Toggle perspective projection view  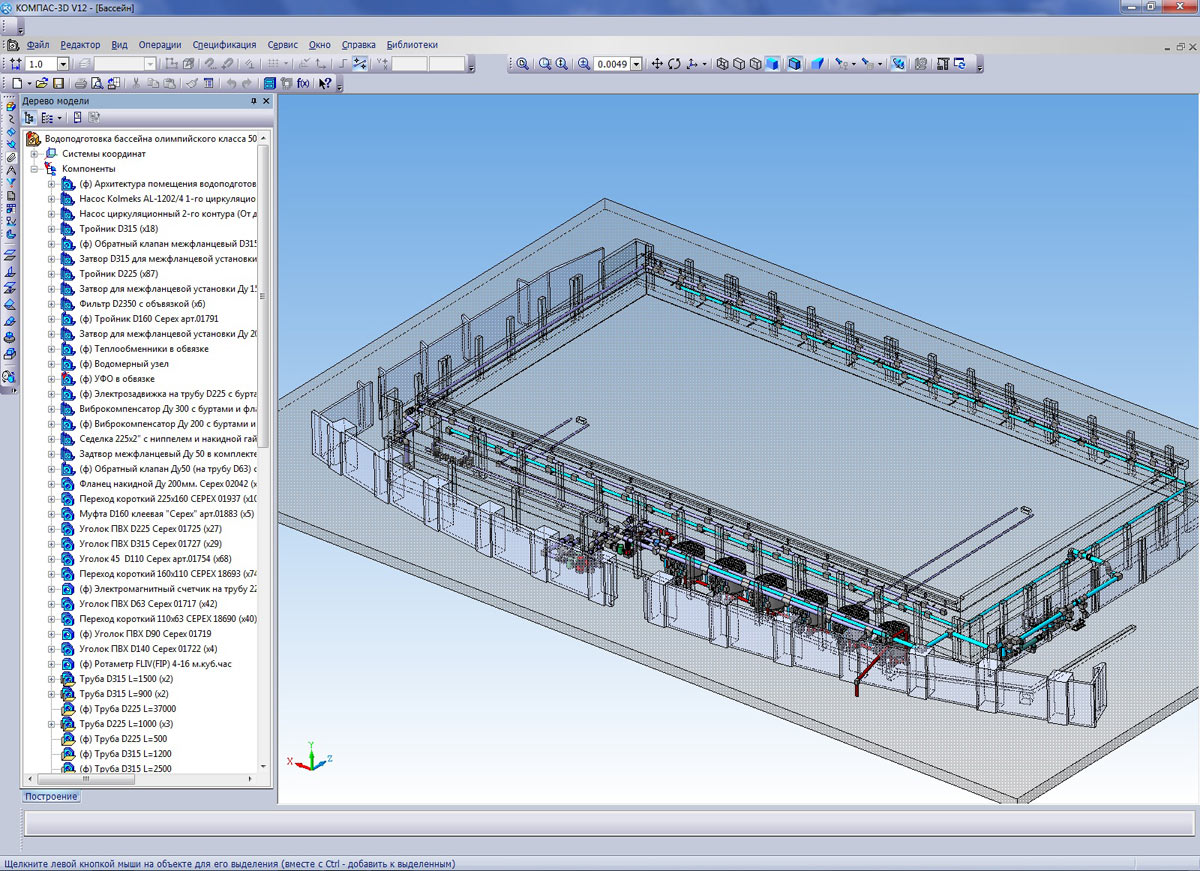(817, 64)
